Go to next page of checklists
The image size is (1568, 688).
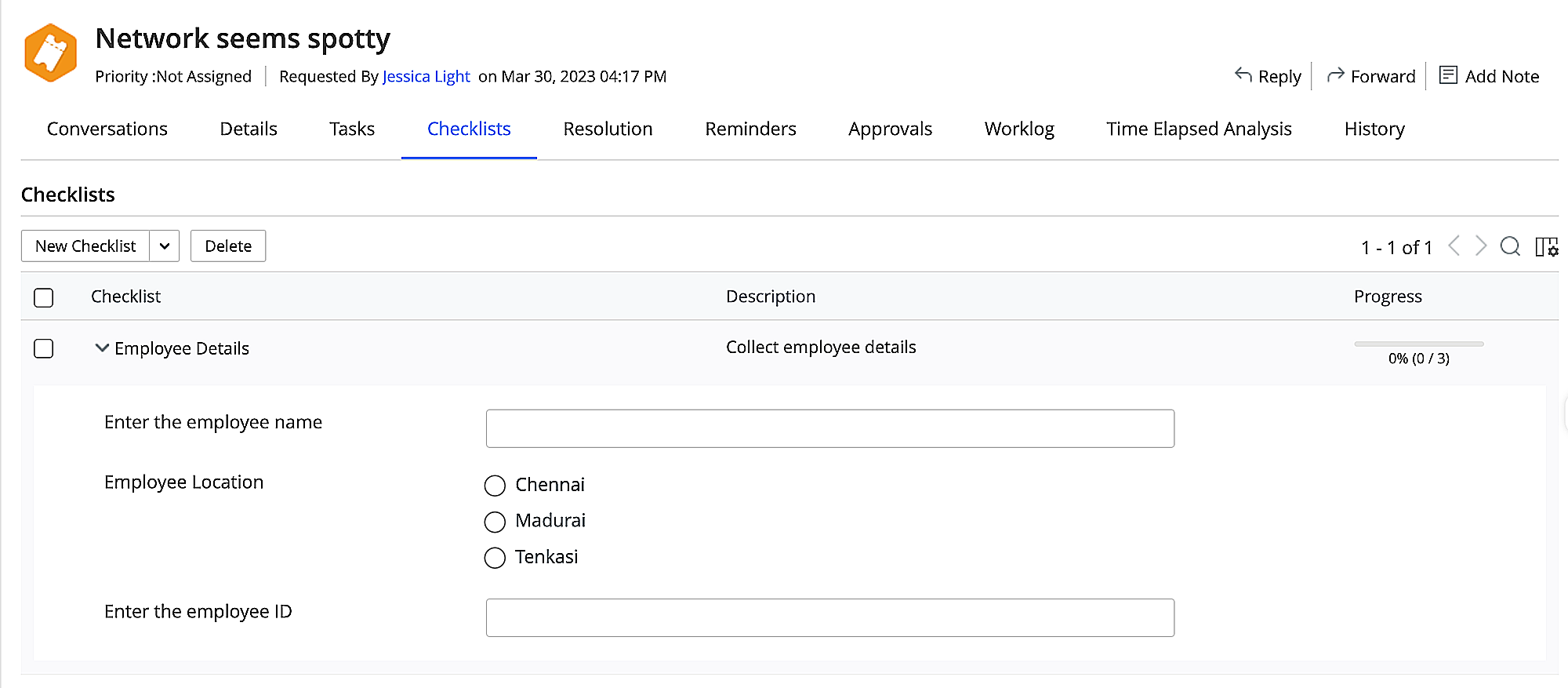click(1481, 246)
